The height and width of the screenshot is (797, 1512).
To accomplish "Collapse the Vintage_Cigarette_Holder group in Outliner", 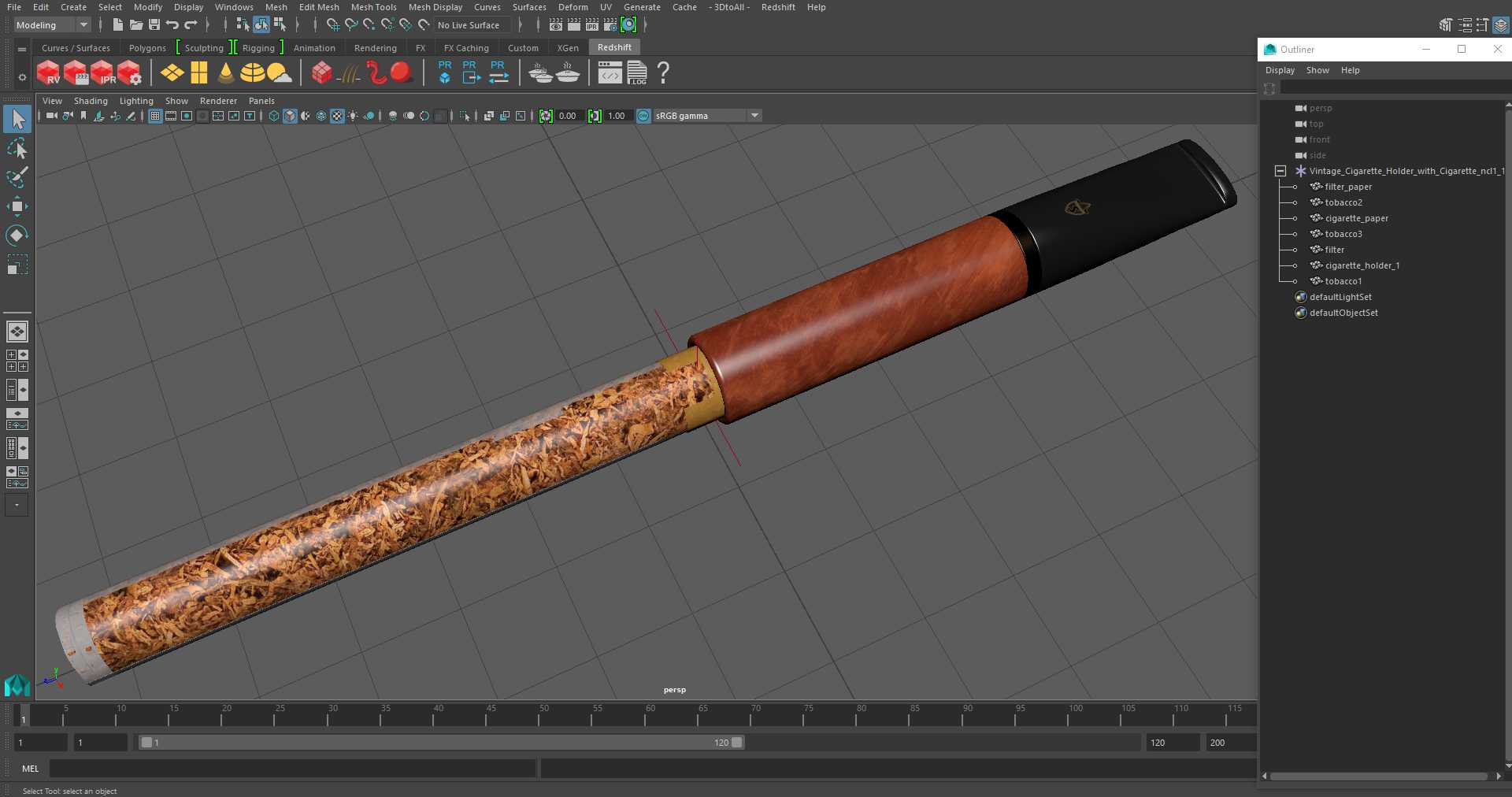I will point(1280,171).
